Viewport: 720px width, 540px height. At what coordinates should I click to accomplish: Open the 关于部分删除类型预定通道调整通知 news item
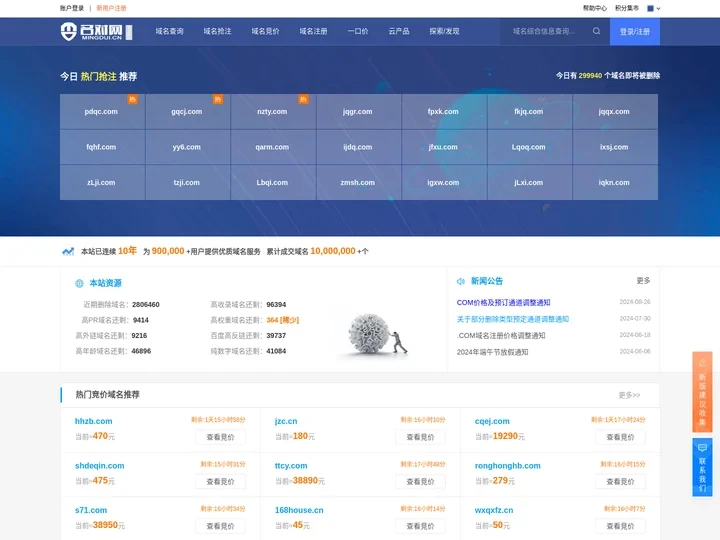tap(512, 319)
